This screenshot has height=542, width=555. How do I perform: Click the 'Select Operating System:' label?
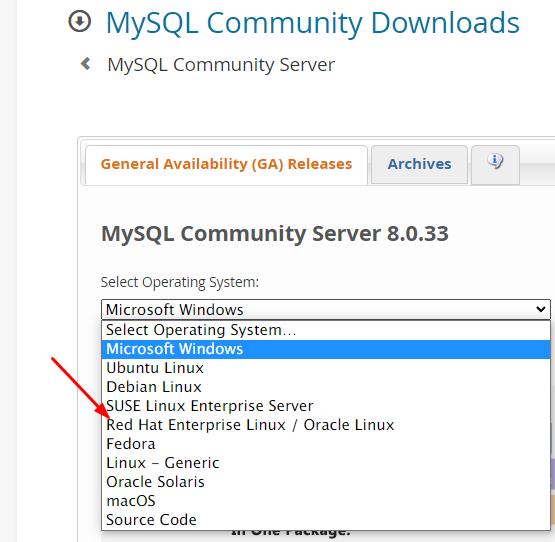pyautogui.click(x=180, y=283)
